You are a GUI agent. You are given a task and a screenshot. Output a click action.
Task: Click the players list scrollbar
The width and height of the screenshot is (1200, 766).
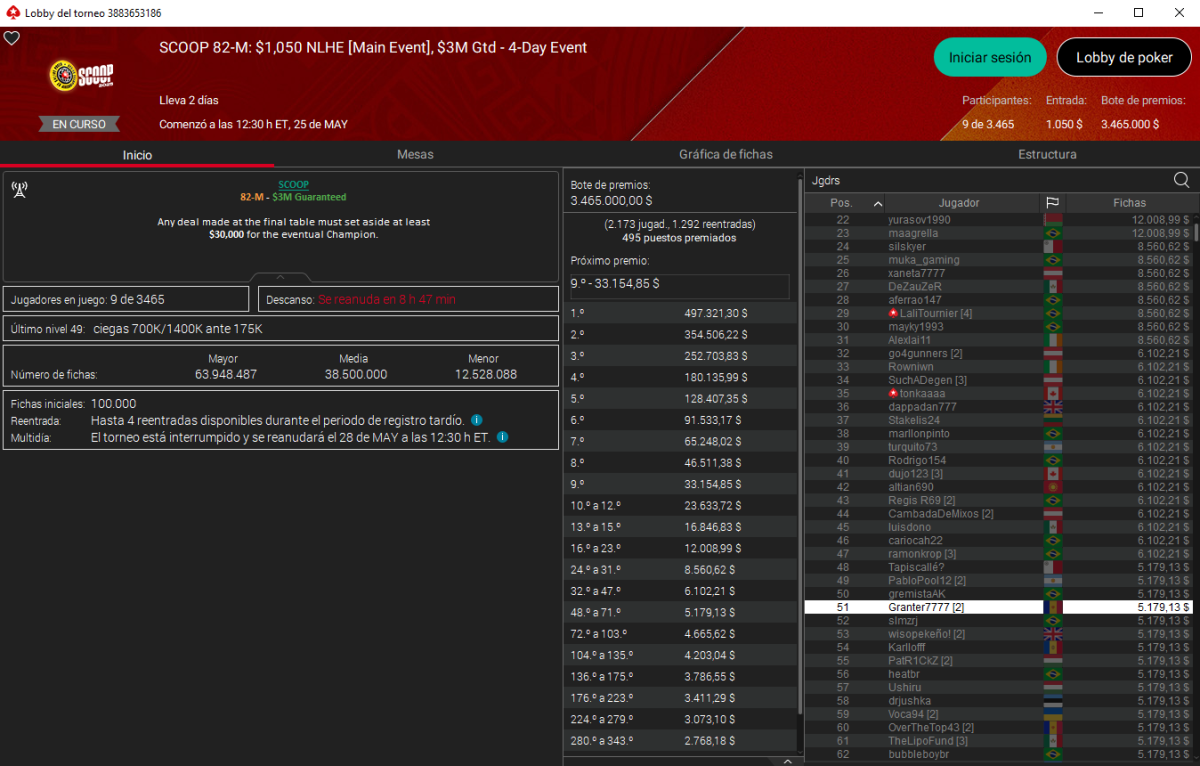point(1196,234)
